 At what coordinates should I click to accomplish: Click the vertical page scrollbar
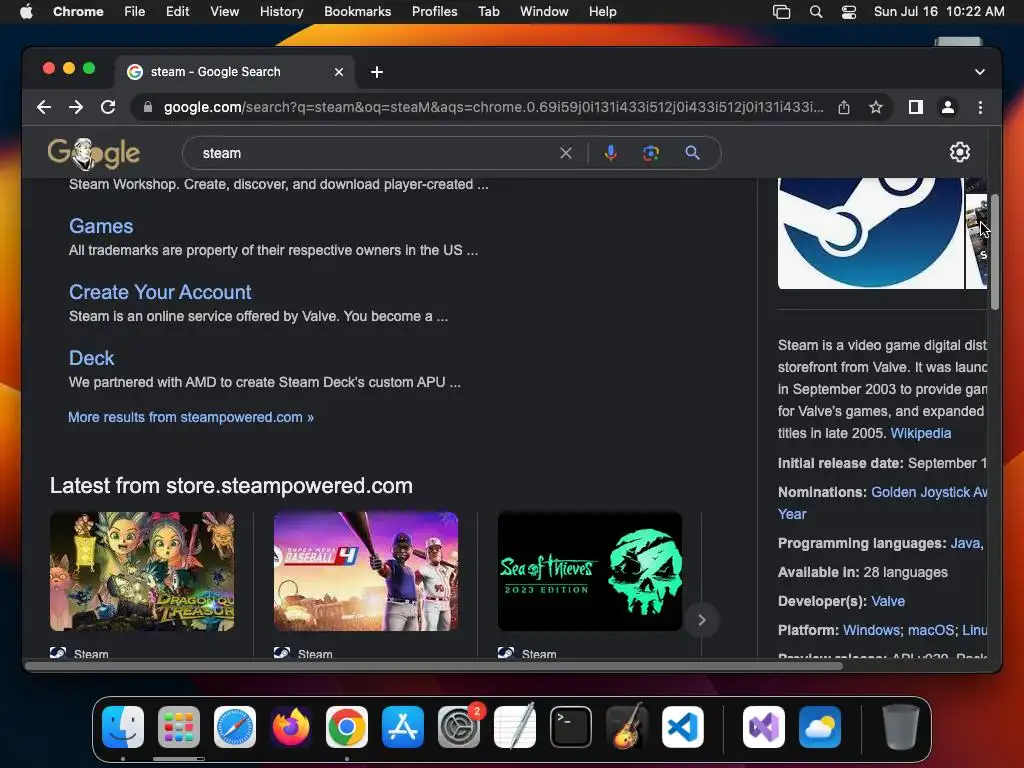pyautogui.click(x=994, y=251)
